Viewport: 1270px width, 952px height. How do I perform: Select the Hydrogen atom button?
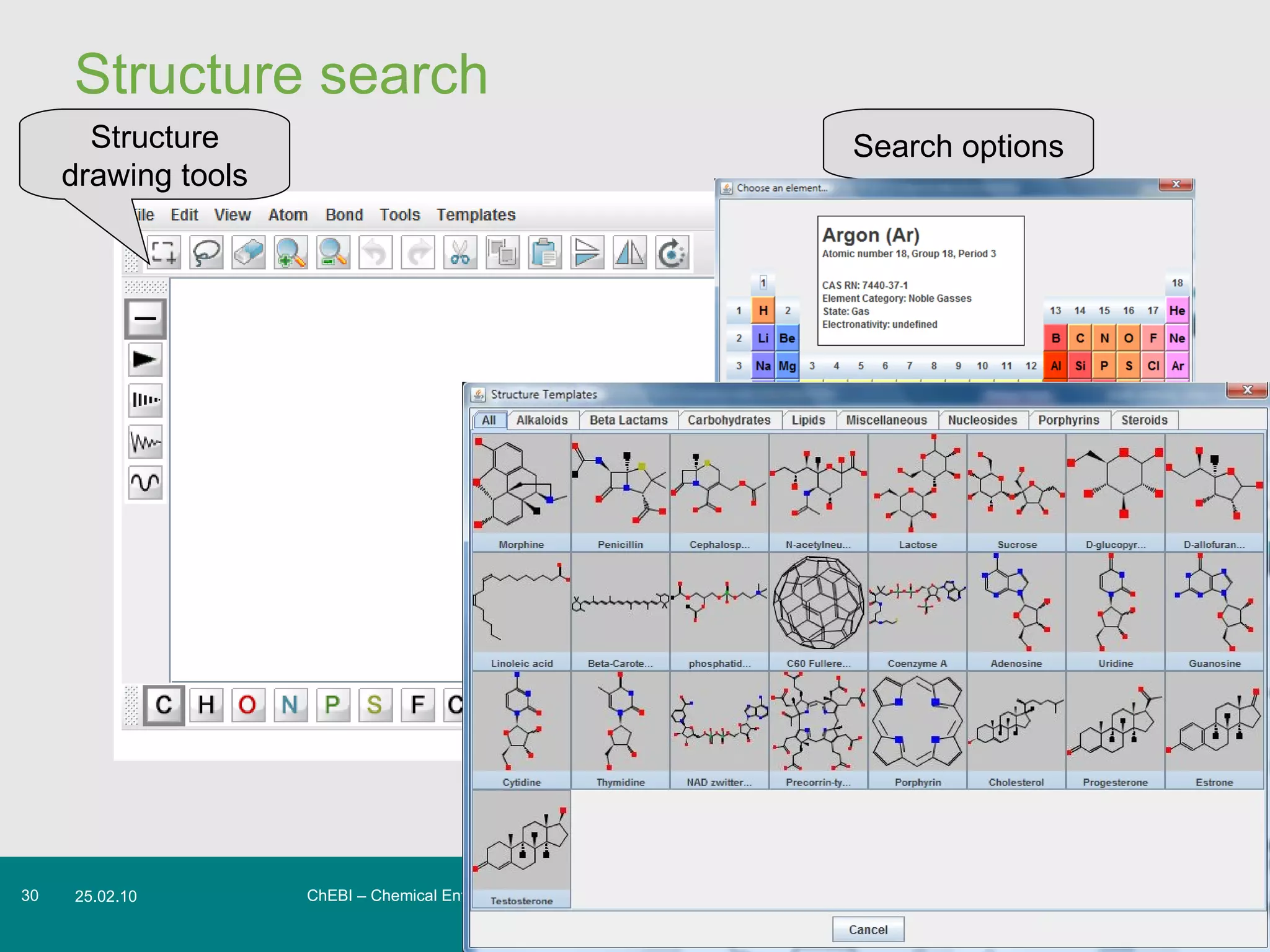[206, 705]
